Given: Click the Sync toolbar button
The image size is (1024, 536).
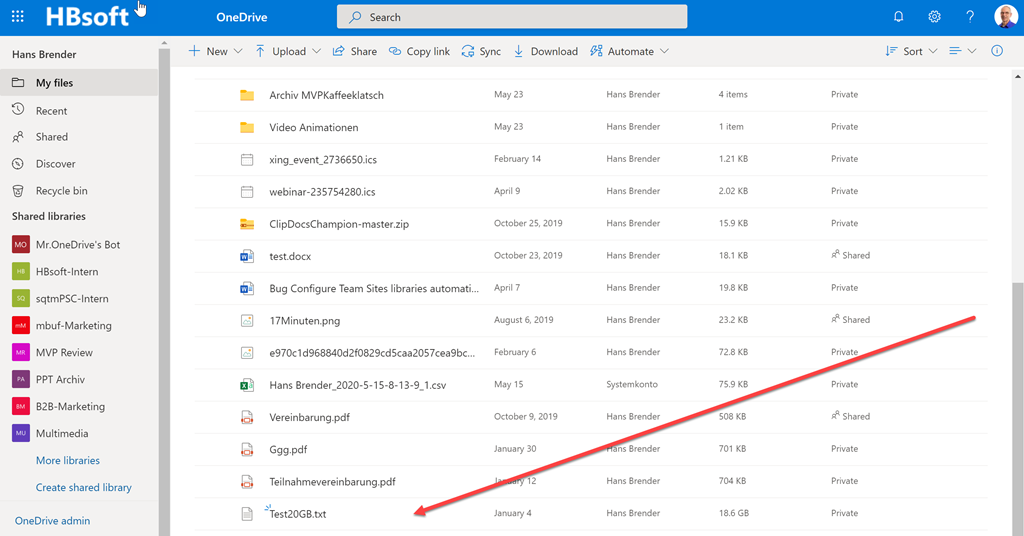Looking at the screenshot, I should [481, 51].
